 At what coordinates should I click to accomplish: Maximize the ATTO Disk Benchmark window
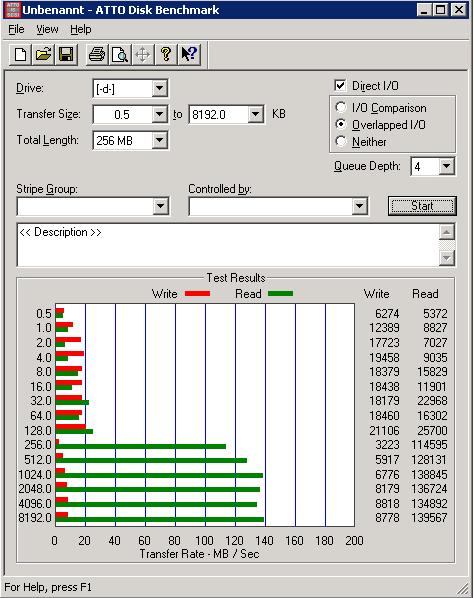(x=440, y=10)
